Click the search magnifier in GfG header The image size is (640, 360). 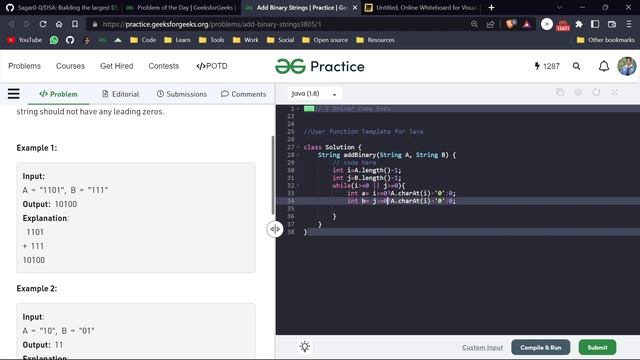576,66
